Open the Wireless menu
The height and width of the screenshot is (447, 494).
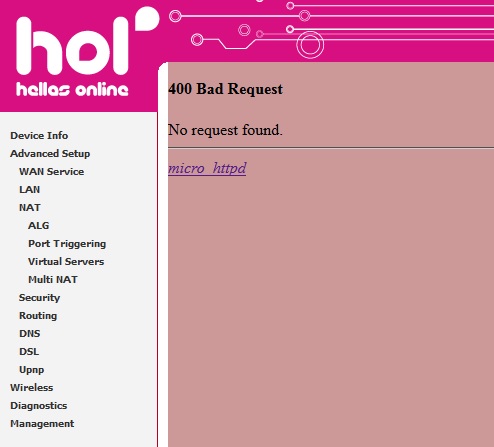click(x=32, y=388)
